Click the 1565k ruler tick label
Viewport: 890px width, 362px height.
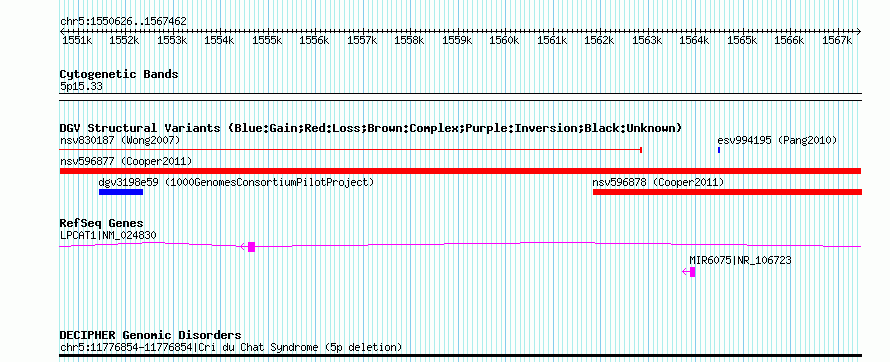pos(743,41)
